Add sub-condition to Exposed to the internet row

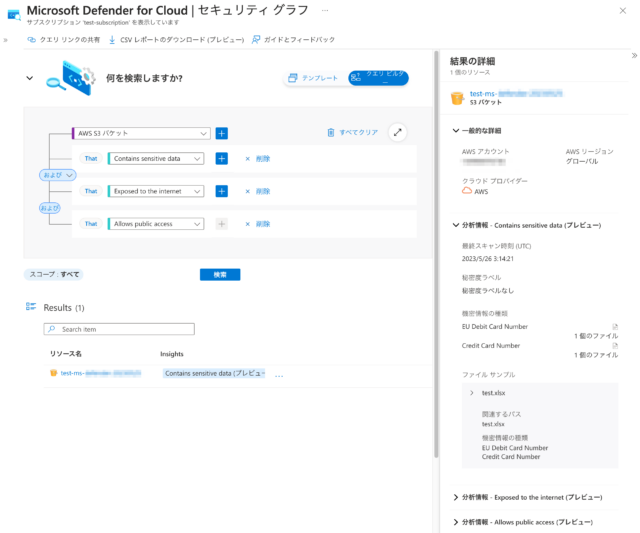222,191
